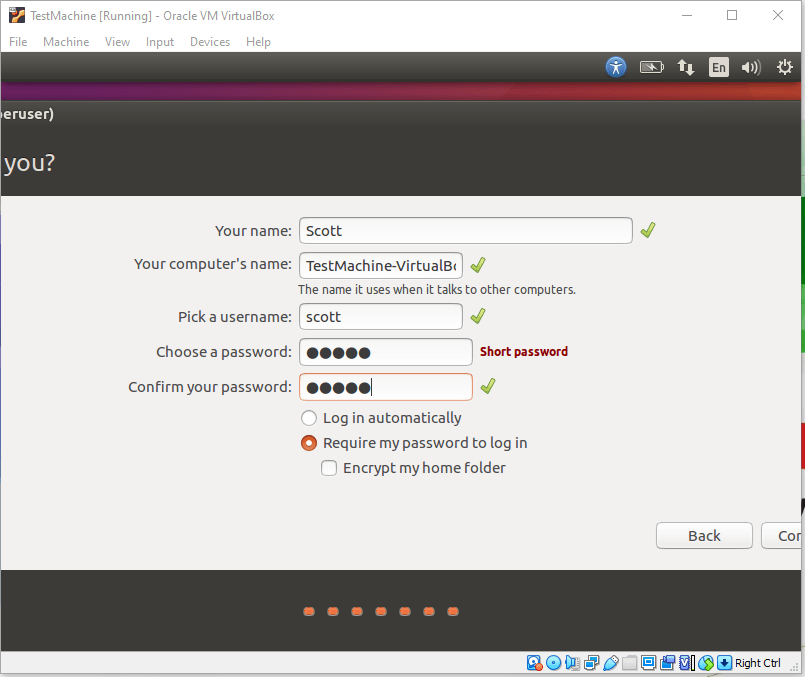Click the sound volume indicator

tap(751, 67)
